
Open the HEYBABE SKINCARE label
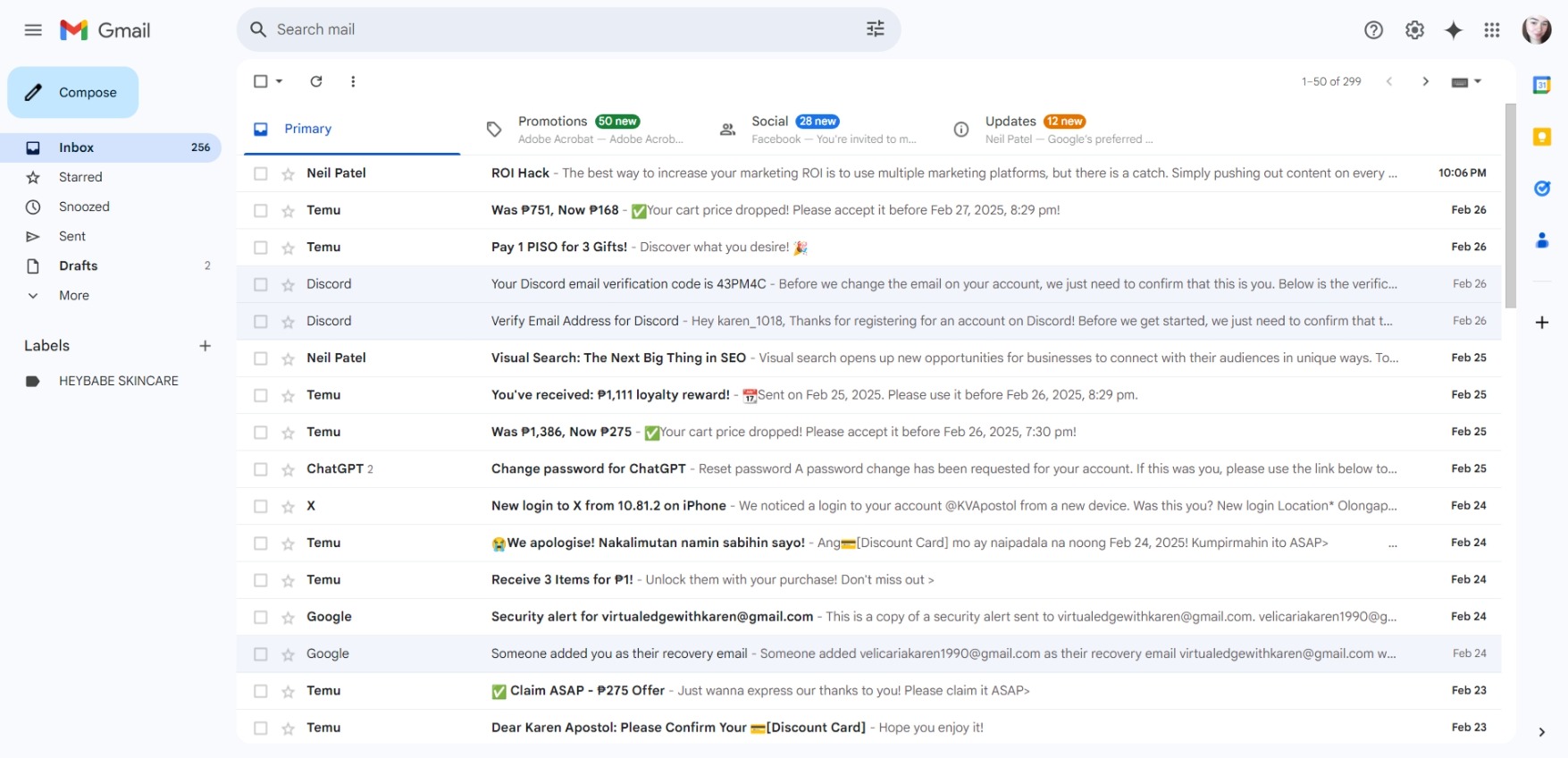click(110, 381)
